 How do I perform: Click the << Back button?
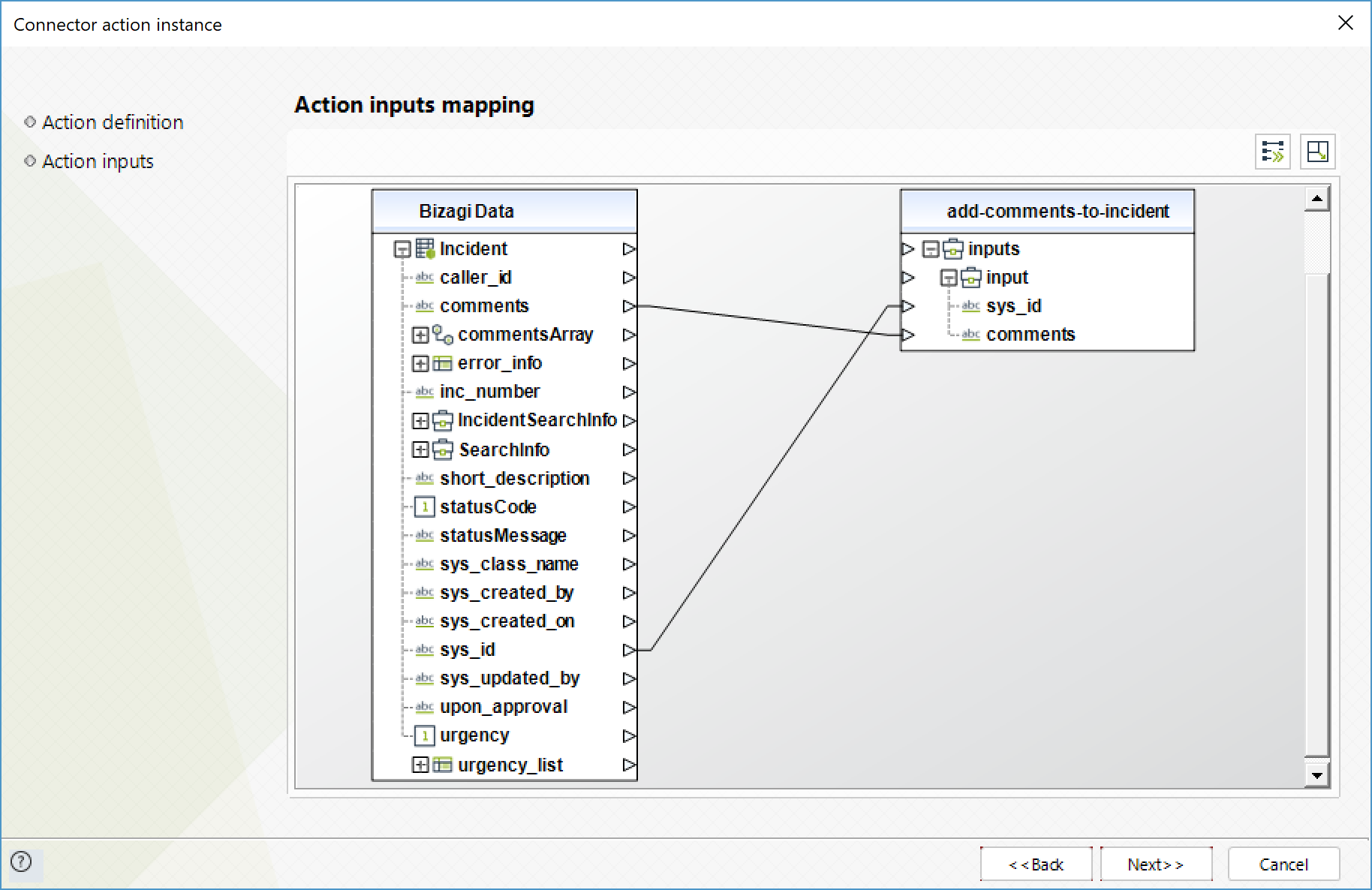click(1037, 864)
